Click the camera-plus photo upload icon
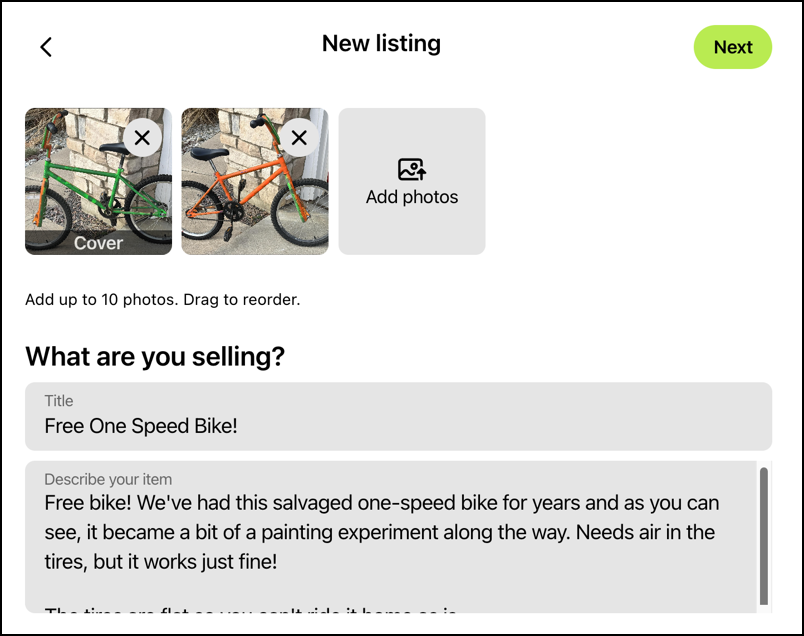804x636 pixels. click(412, 169)
